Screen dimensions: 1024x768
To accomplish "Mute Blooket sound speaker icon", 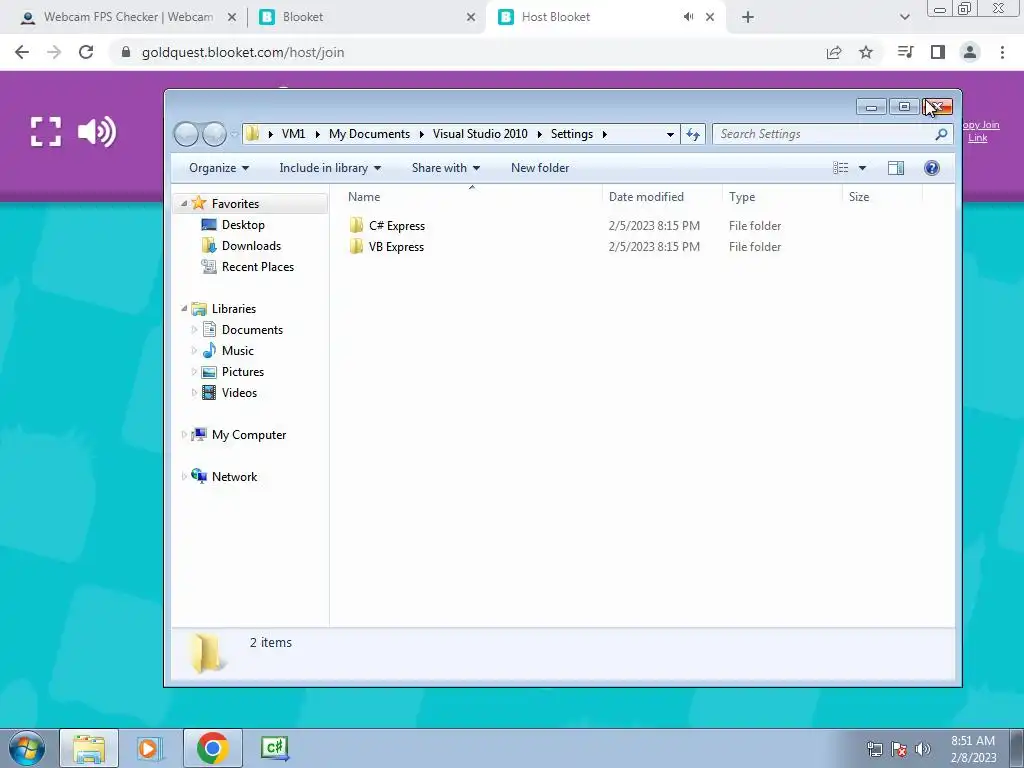I will 97,132.
